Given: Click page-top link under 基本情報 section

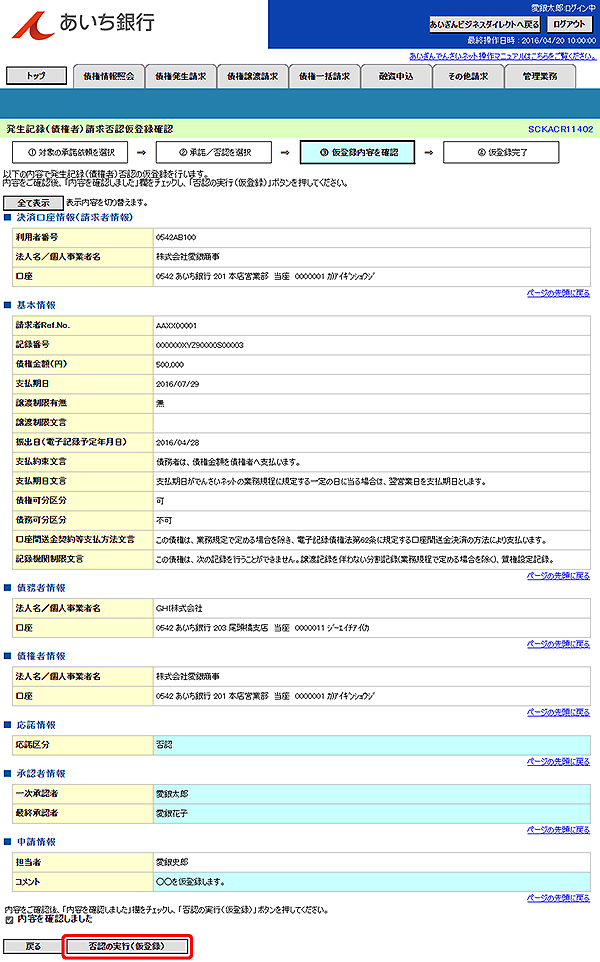Looking at the screenshot, I should 558,576.
